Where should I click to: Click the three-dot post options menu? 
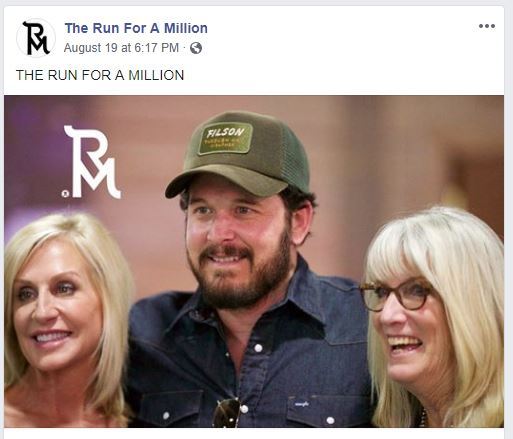(x=487, y=26)
